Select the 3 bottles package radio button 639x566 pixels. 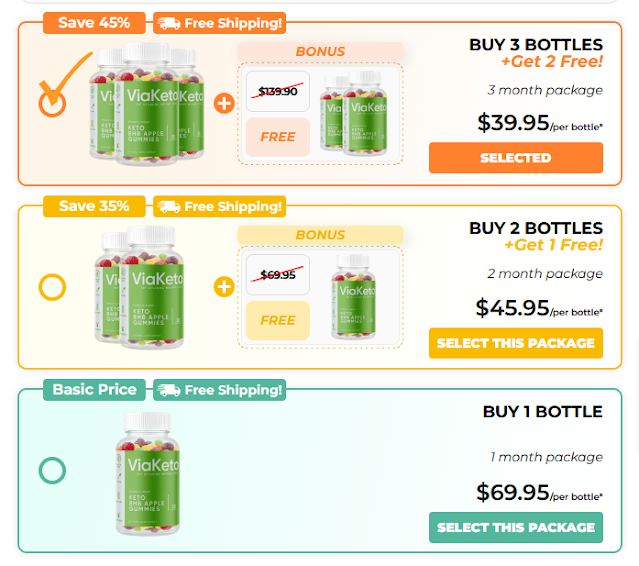pyautogui.click(x=52, y=102)
